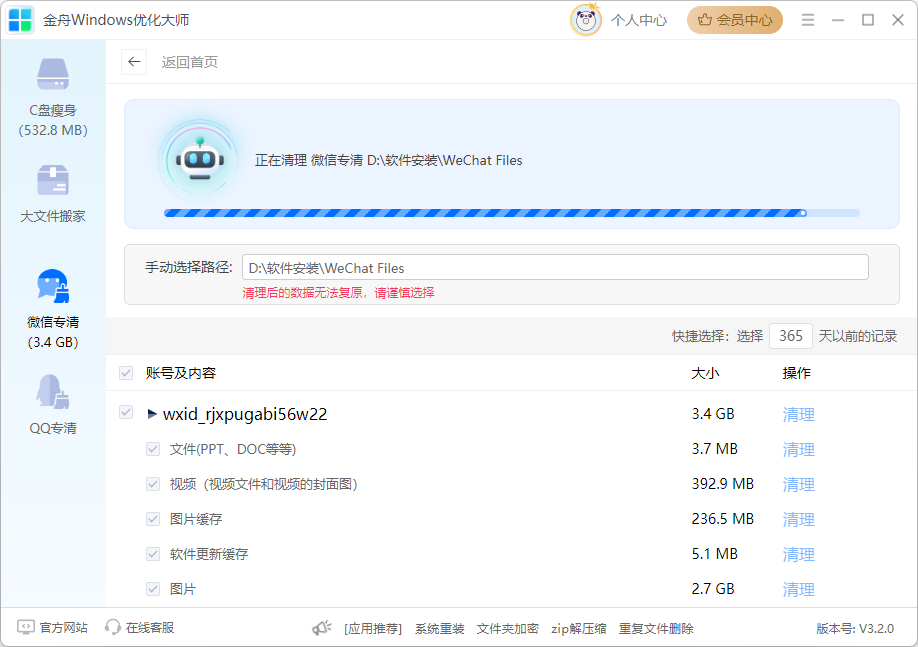Click the 操作 column header

point(796,373)
